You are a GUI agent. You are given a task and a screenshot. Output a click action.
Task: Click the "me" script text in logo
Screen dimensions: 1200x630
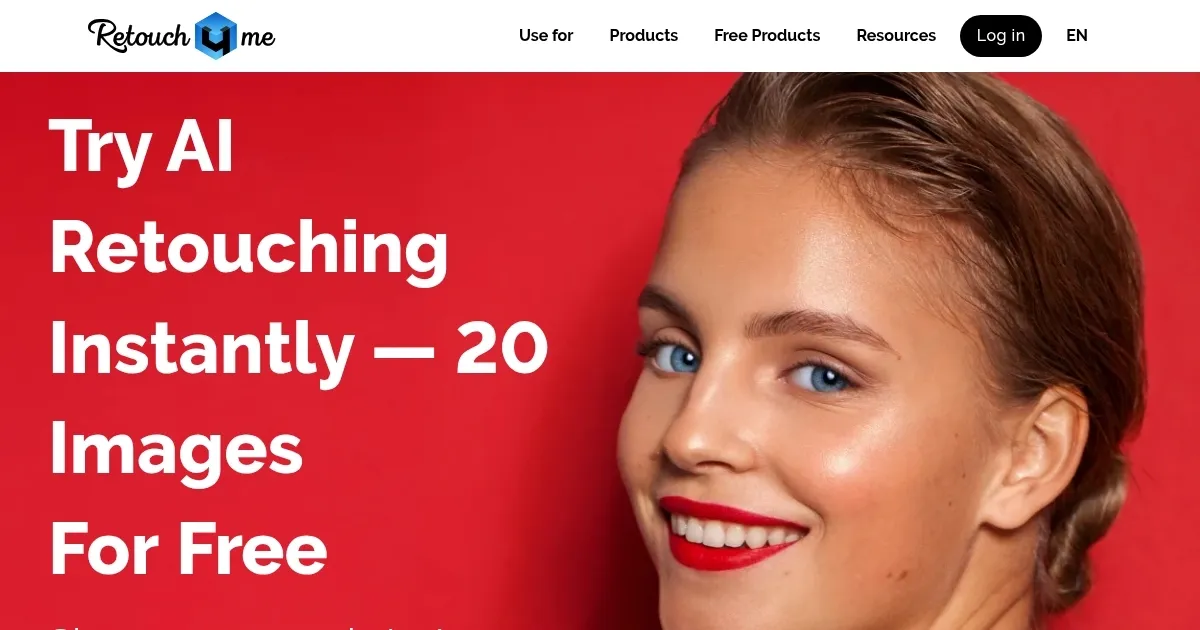tap(257, 39)
